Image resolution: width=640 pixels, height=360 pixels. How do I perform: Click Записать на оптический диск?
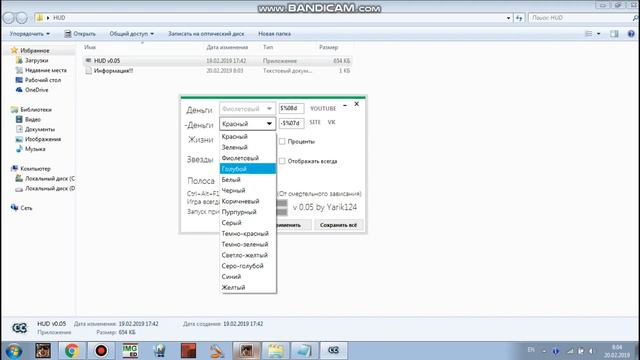(x=206, y=34)
